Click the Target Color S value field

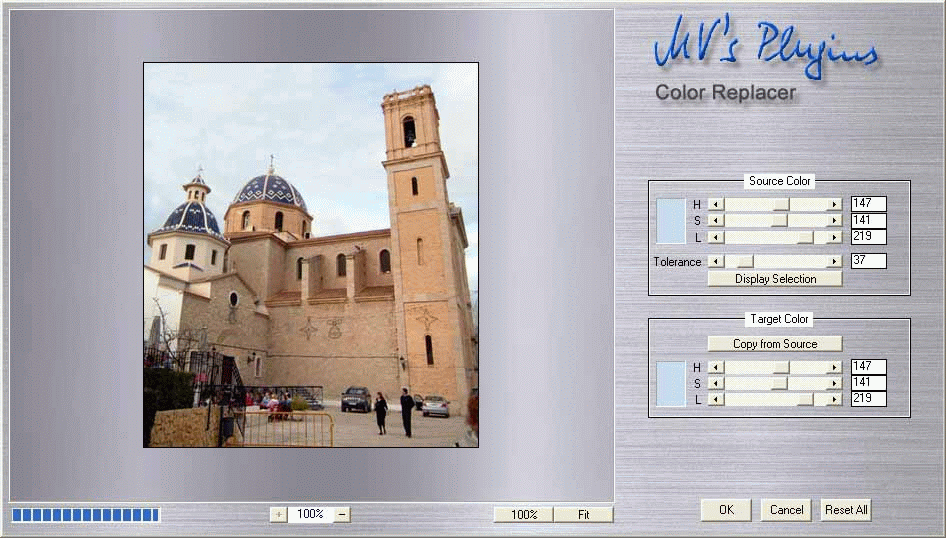coord(869,382)
